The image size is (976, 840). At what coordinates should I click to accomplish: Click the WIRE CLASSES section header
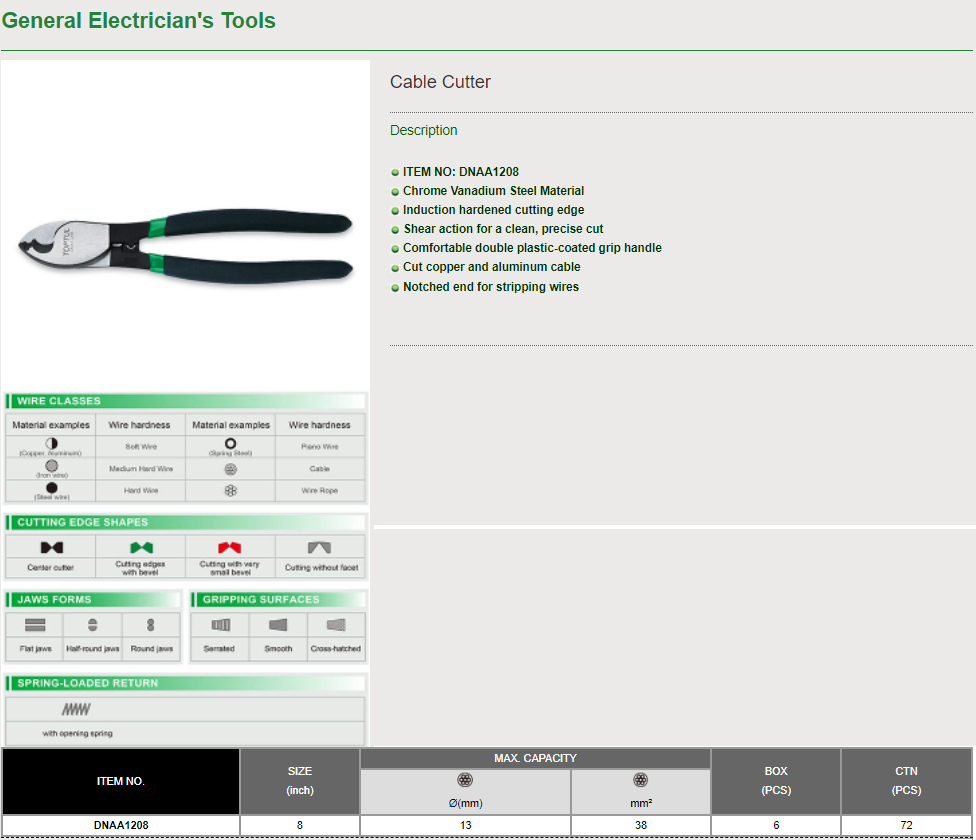59,401
